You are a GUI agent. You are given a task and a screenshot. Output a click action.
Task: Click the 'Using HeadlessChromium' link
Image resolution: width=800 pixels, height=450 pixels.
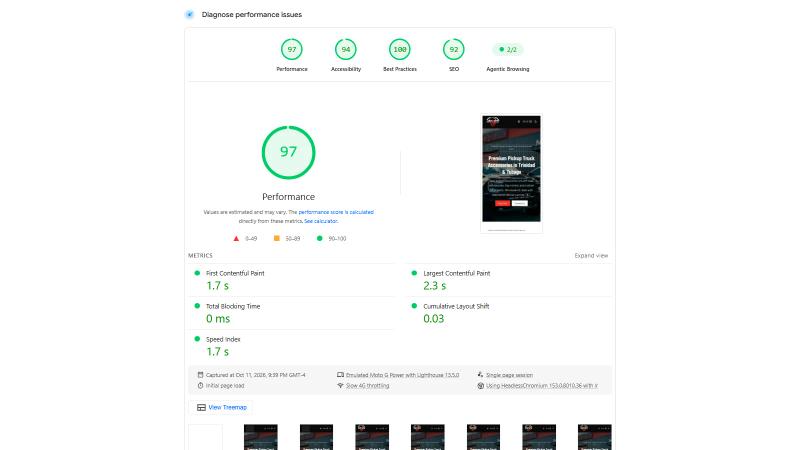[541, 386]
